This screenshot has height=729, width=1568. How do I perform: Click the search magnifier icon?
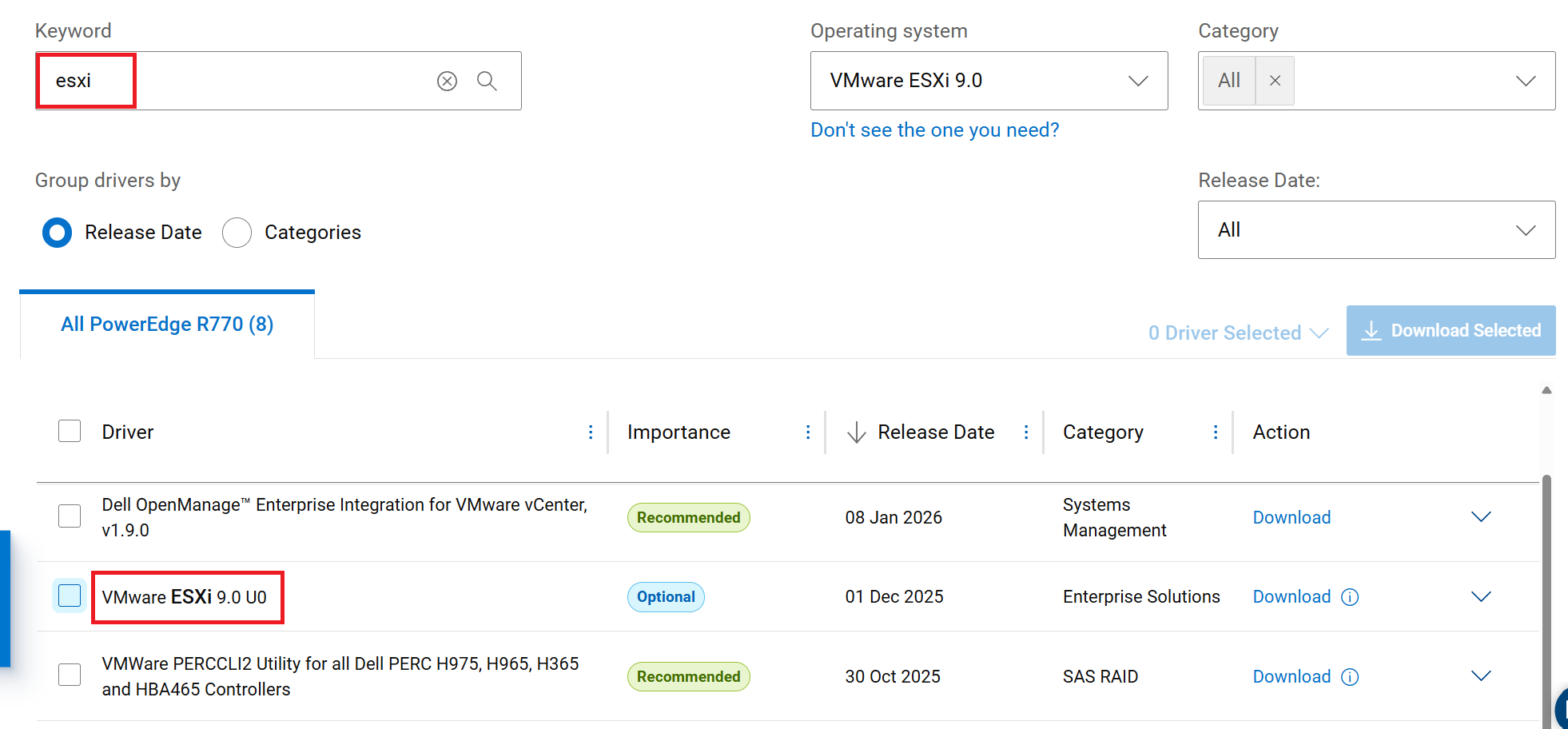point(488,81)
